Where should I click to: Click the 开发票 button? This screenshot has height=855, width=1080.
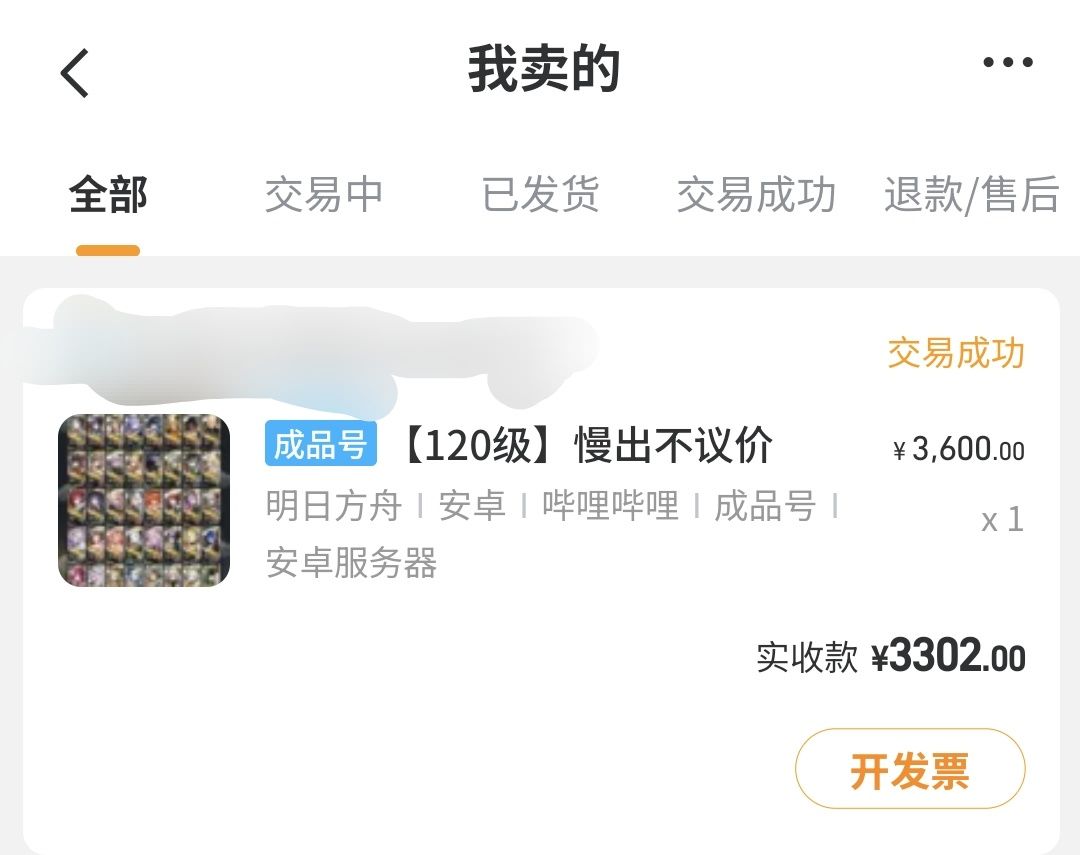[910, 768]
